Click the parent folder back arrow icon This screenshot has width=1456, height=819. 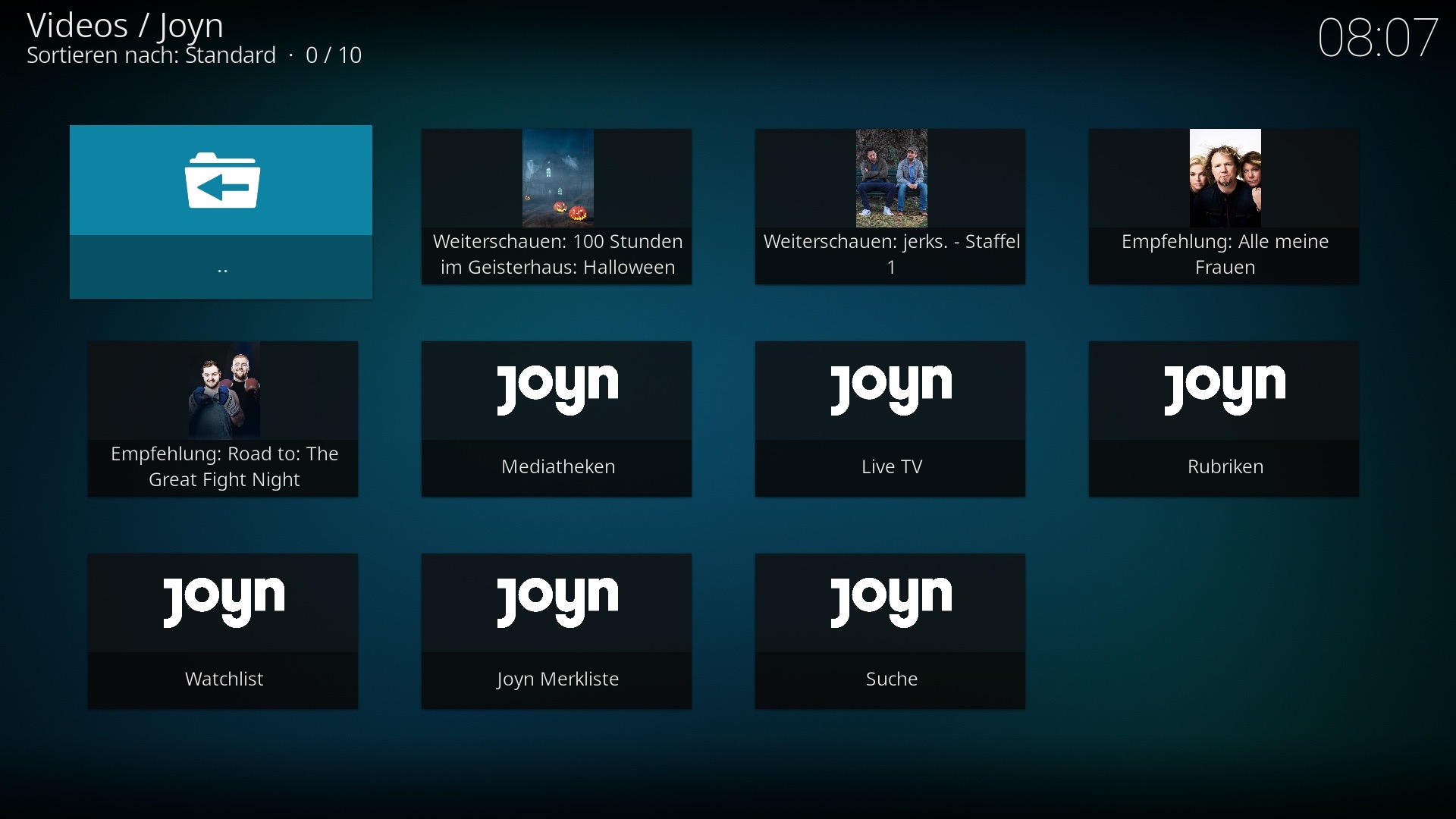point(222,180)
